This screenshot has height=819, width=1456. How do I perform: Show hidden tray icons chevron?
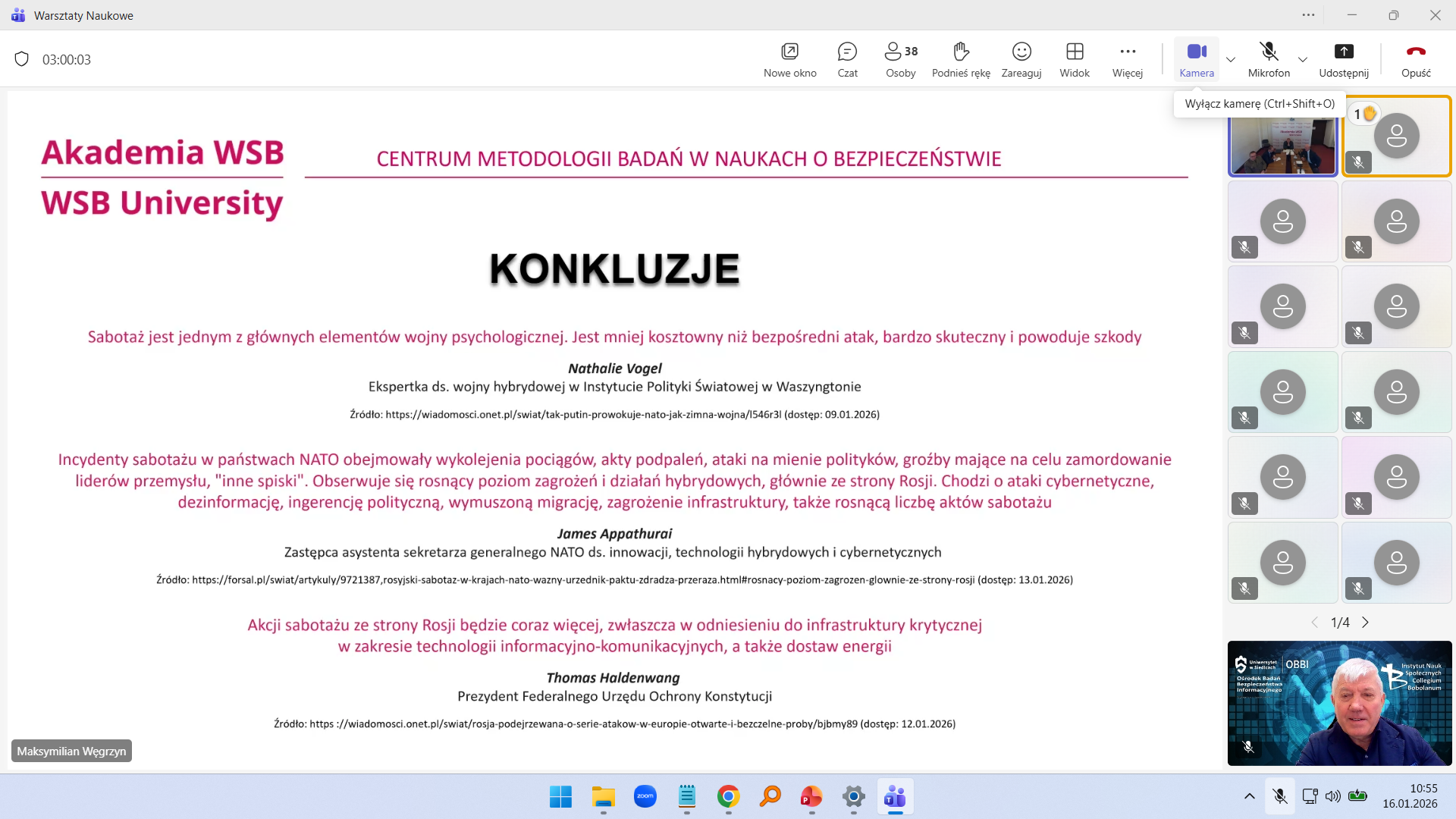(x=1249, y=796)
